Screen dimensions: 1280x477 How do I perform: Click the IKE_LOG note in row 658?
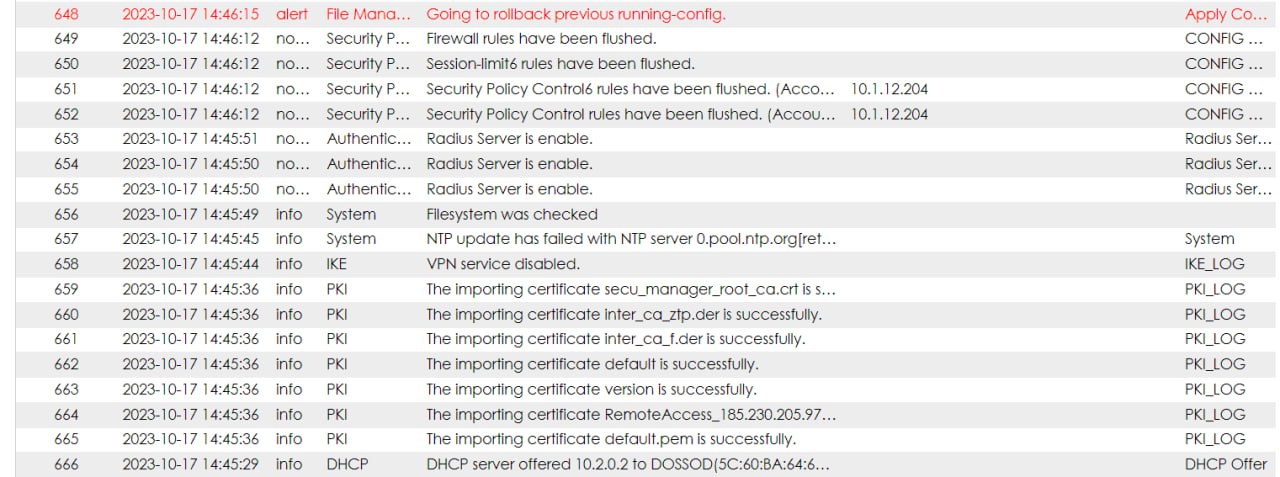[1215, 264]
